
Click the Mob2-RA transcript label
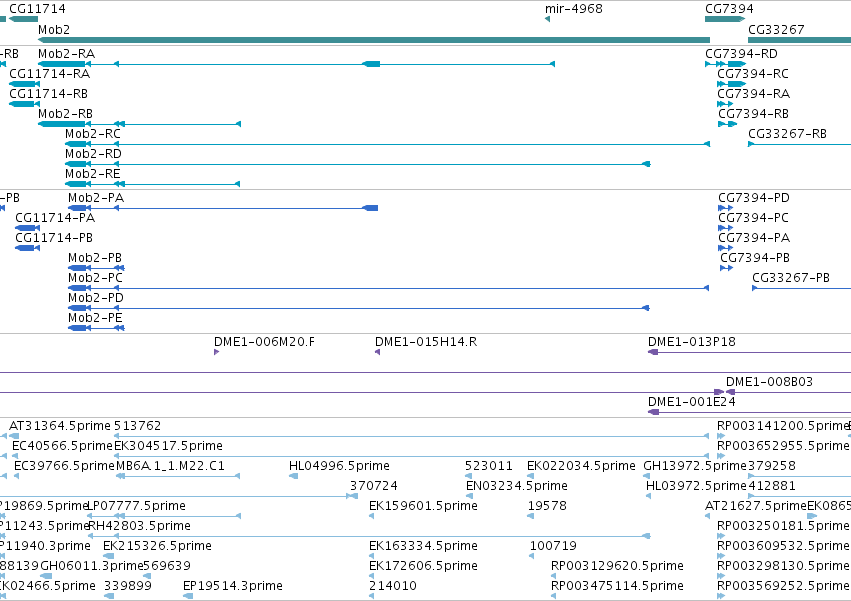tap(66, 54)
